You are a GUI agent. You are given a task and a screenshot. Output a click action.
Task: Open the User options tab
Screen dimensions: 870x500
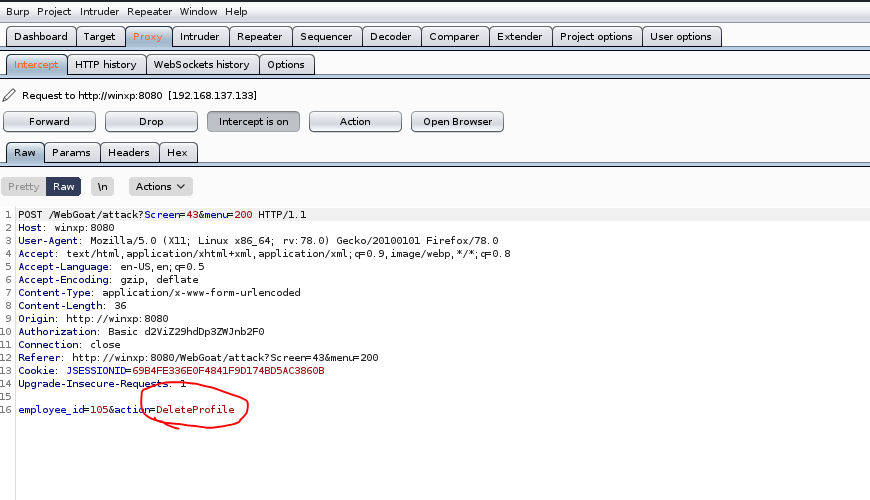click(x=681, y=37)
